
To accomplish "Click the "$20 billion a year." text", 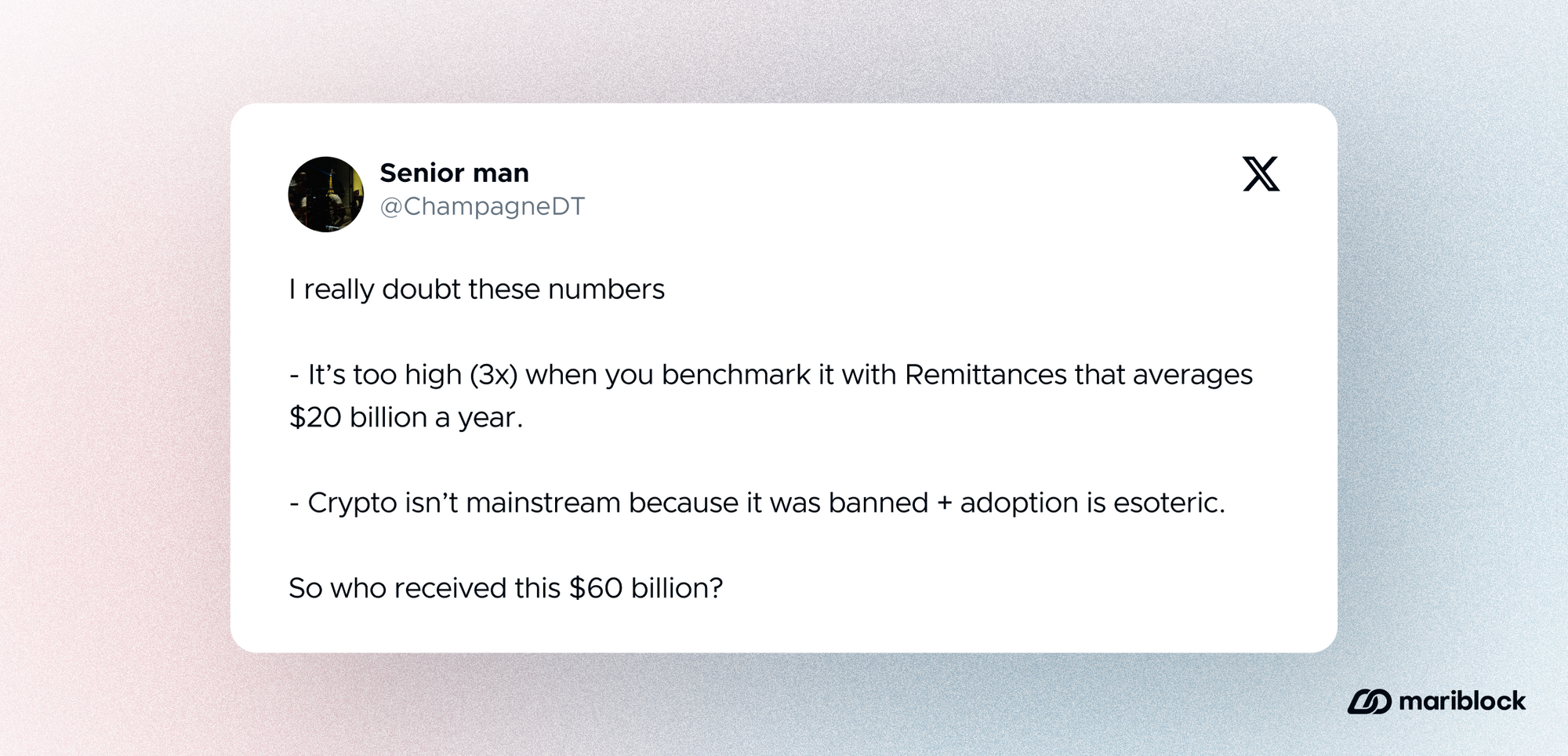I will (405, 417).
